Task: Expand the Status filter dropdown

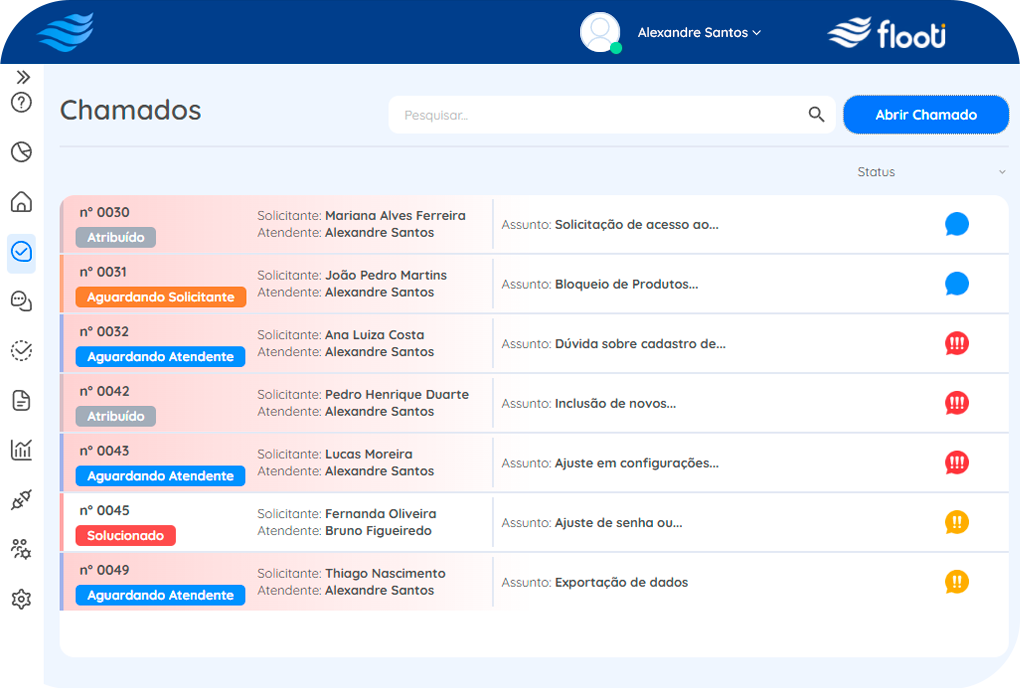Action: 1002,173
